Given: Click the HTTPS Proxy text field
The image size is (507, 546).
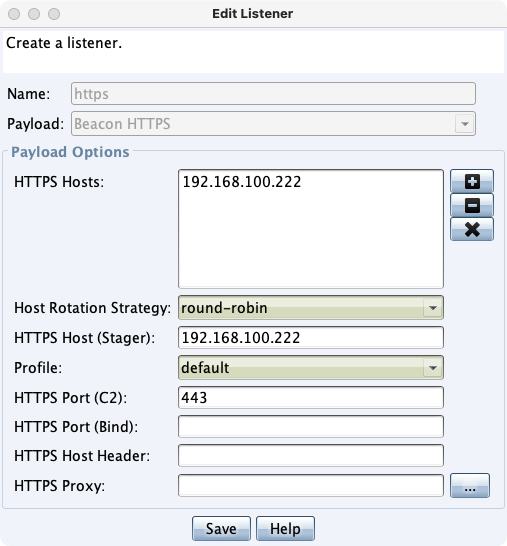Looking at the screenshot, I should coord(311,485).
